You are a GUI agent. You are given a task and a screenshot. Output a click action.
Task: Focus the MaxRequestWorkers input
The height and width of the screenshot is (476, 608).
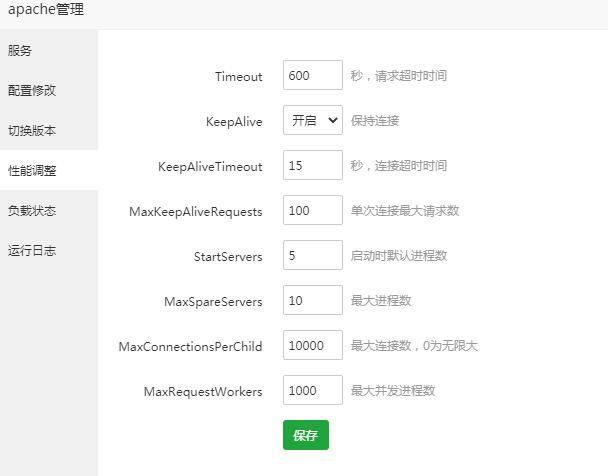[313, 390]
